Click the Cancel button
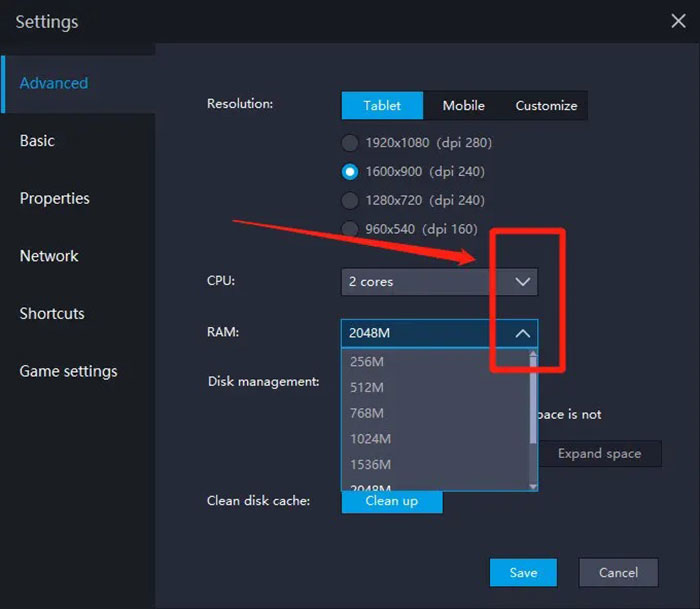The width and height of the screenshot is (700, 609). [x=618, y=573]
